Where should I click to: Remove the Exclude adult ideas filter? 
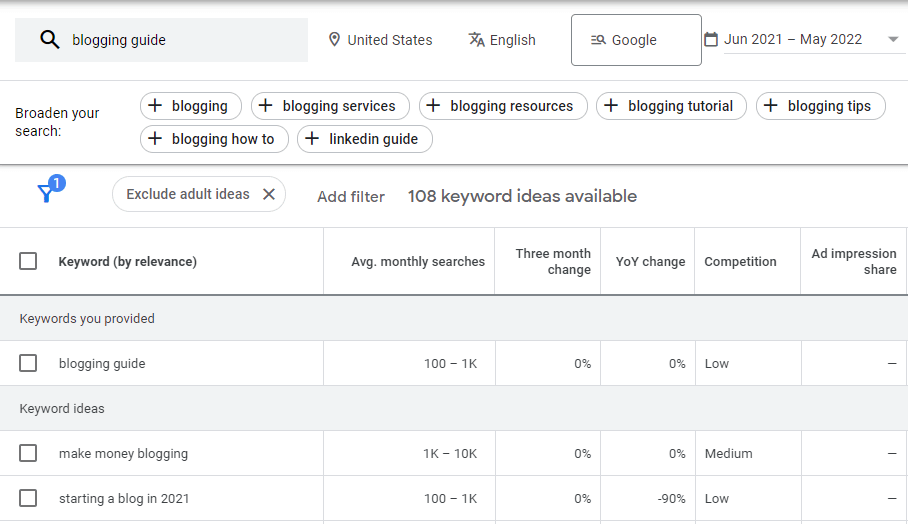[x=269, y=194]
